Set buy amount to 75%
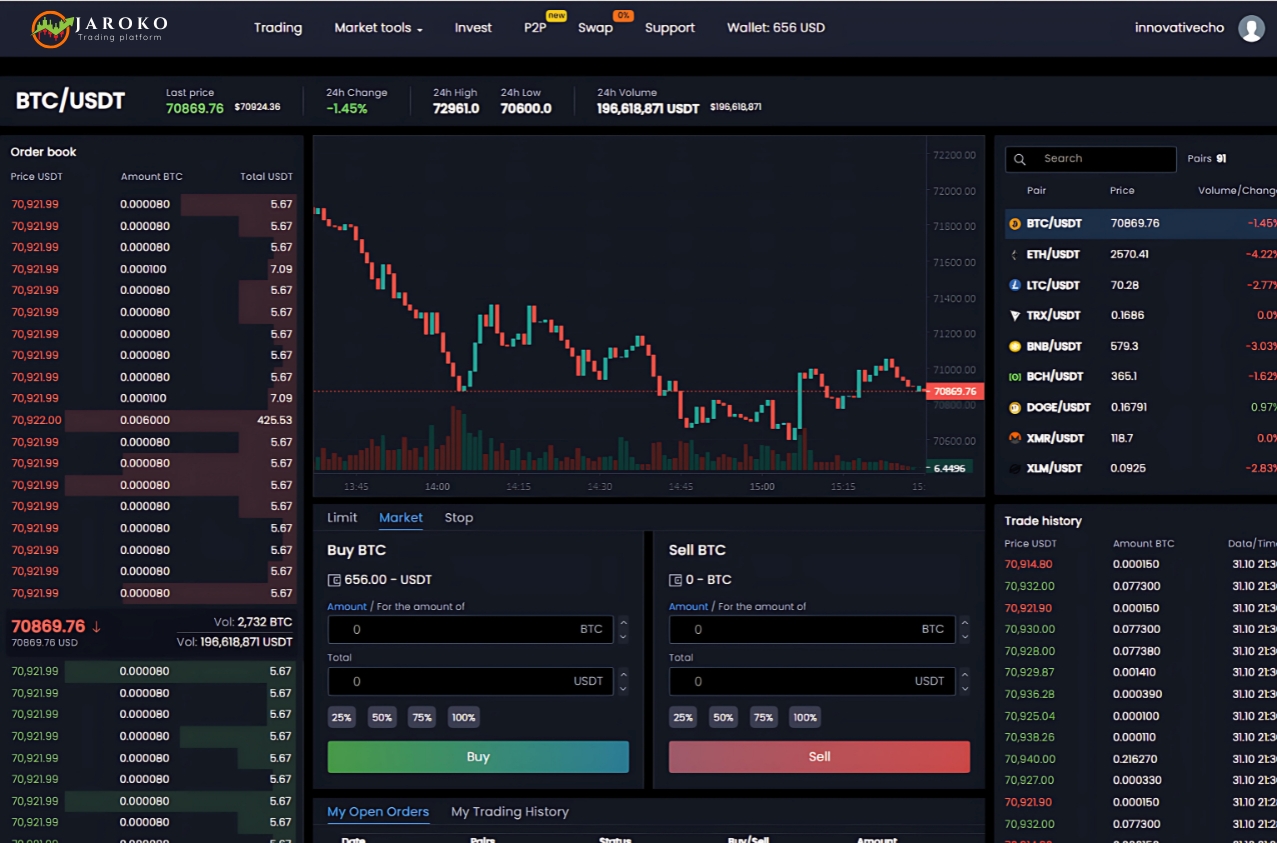Viewport: 1277px width, 843px height. (422, 717)
